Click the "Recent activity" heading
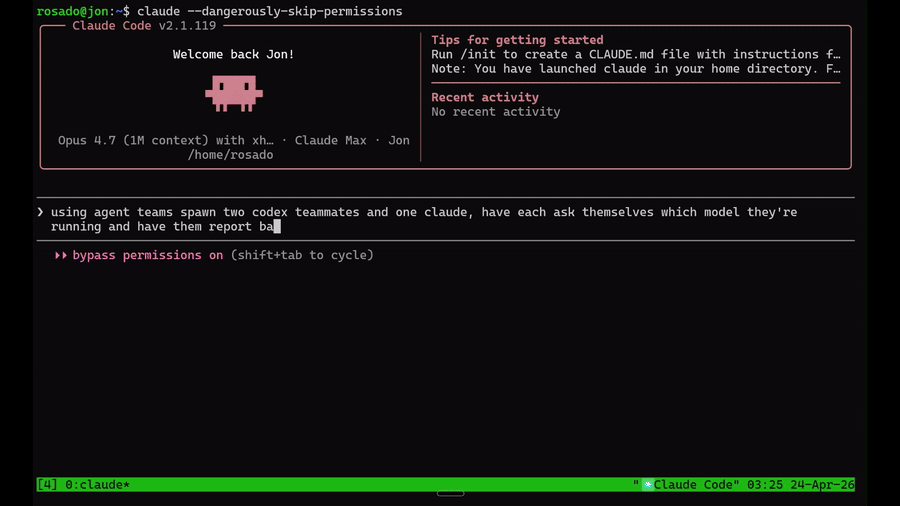Viewport: 900px width, 506px height. (x=485, y=98)
